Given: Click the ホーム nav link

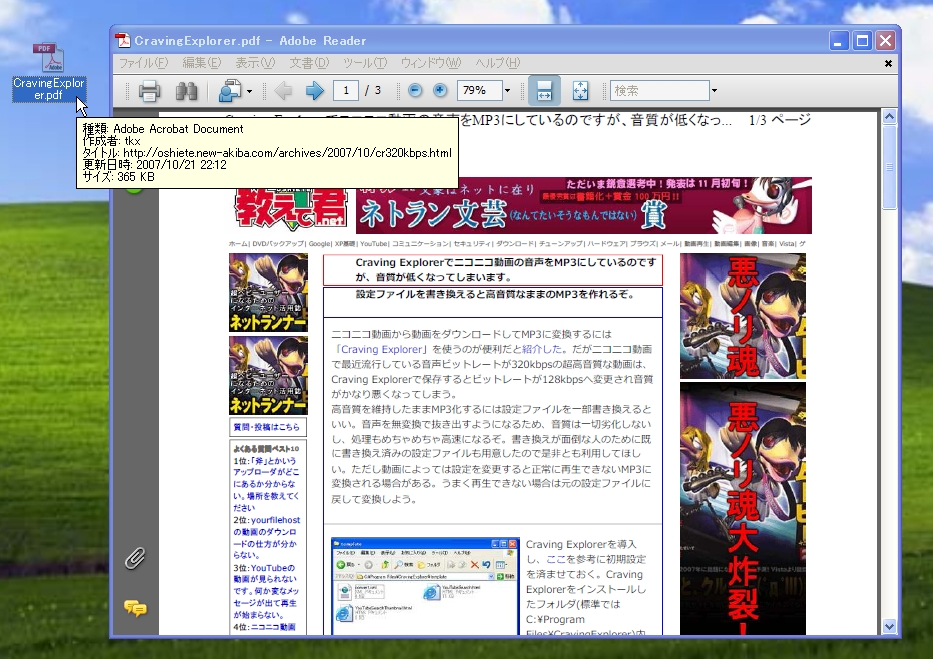Looking at the screenshot, I should point(238,243).
